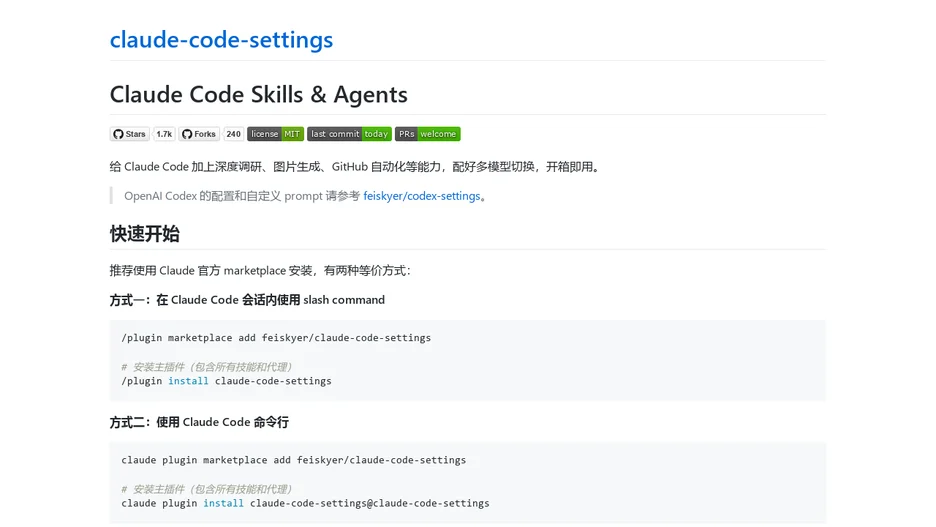Click the 1.7k star count badge
Viewport: 936px width, 527px height.
point(164,134)
